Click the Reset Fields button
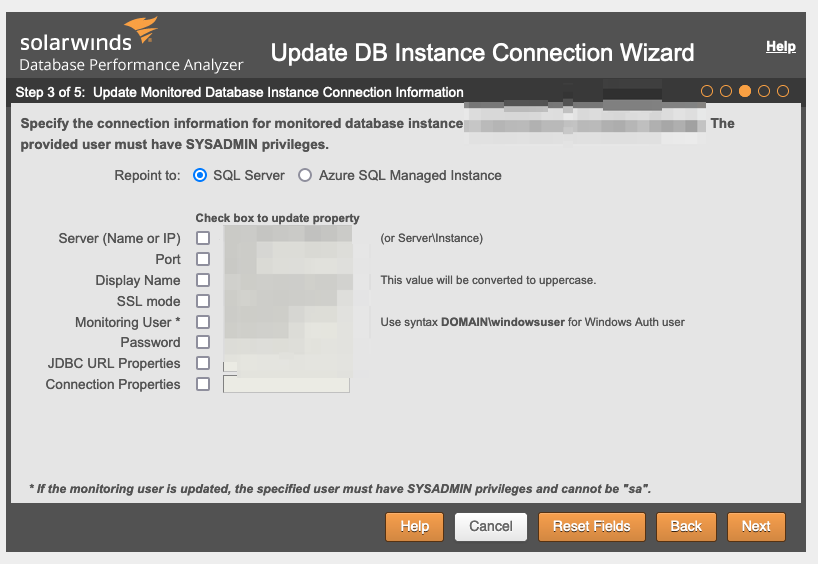 [592, 526]
